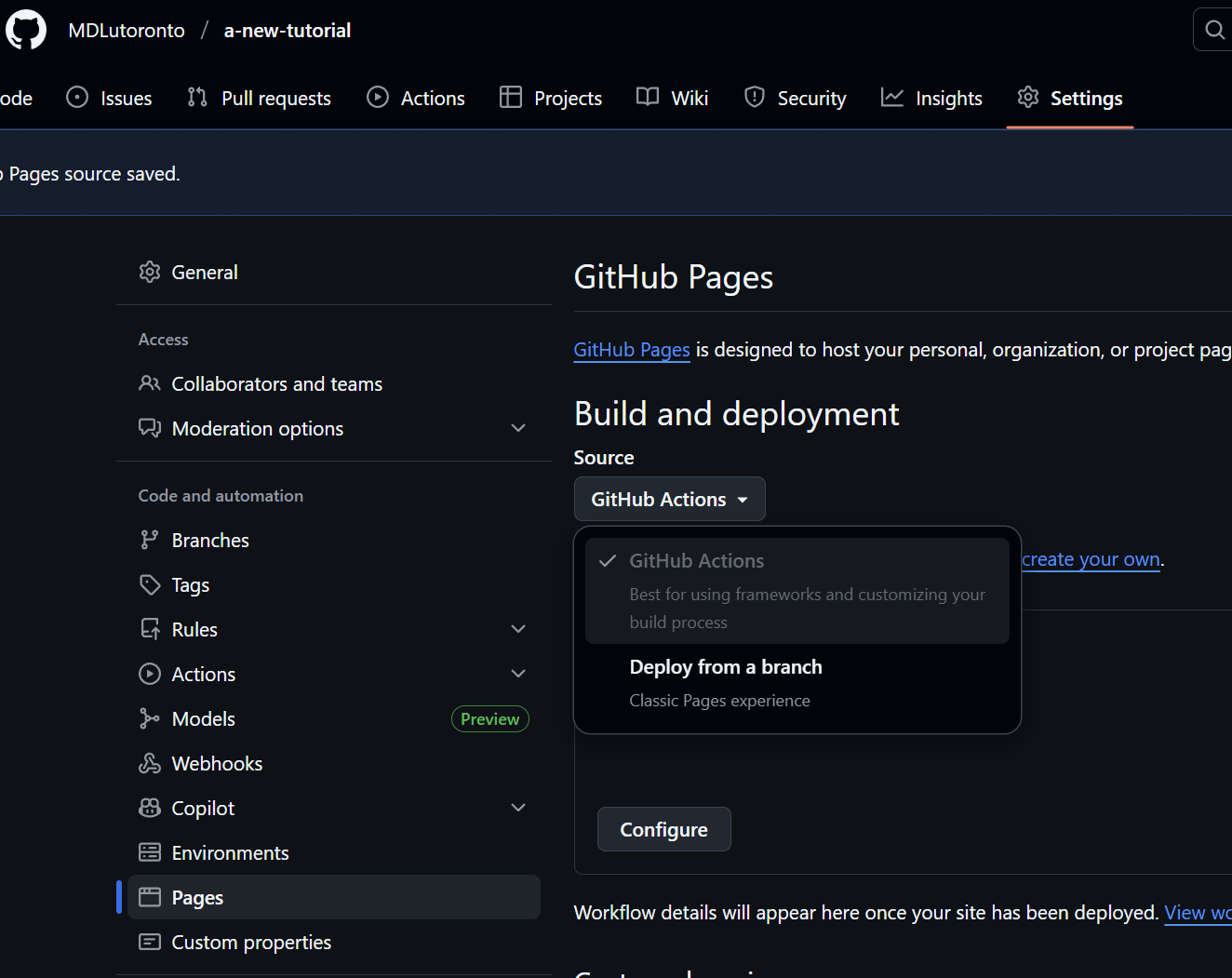Image resolution: width=1232 pixels, height=978 pixels.
Task: Select the Webhooks icon
Action: [150, 763]
